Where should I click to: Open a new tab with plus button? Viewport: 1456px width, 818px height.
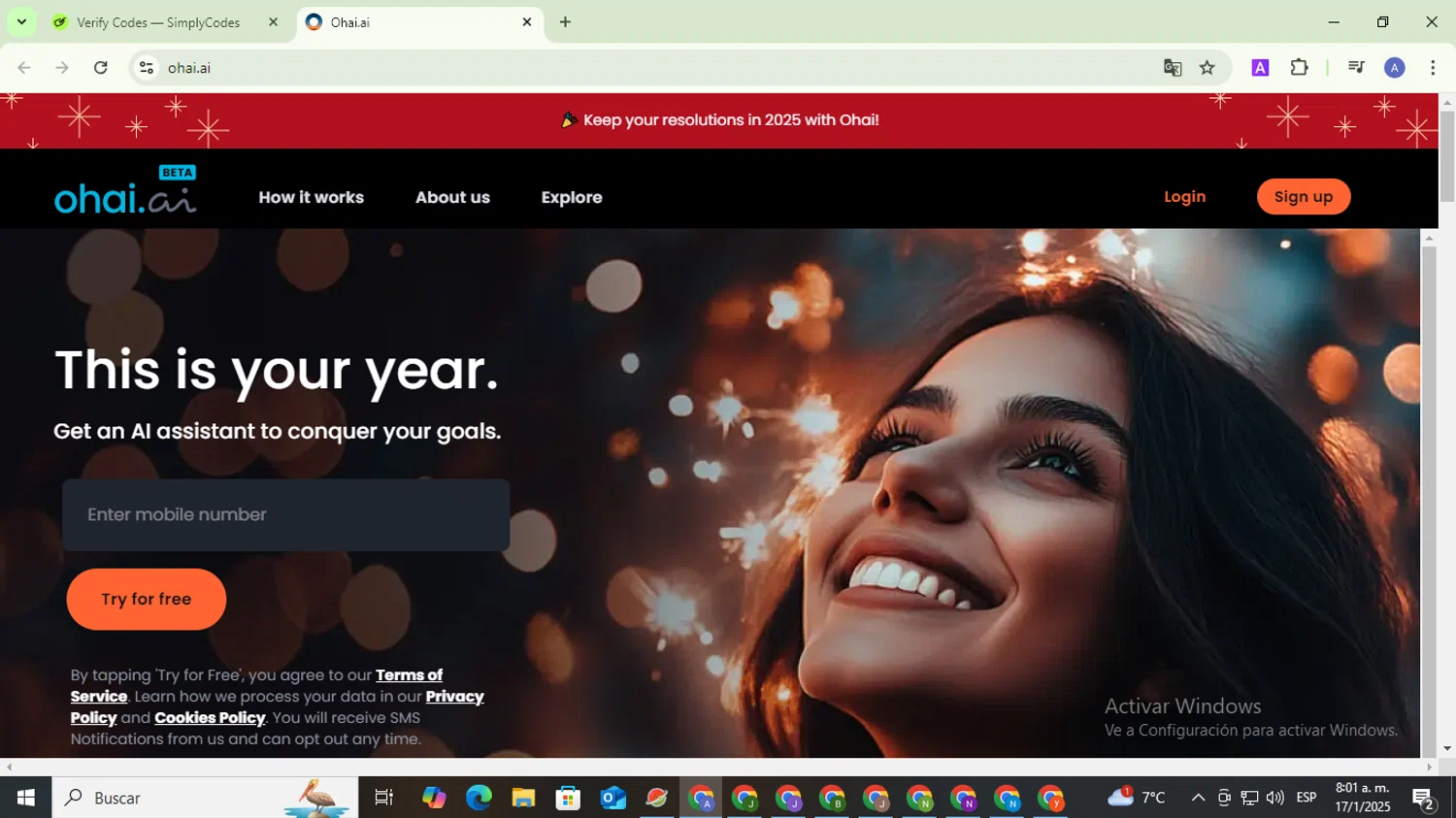tap(565, 22)
